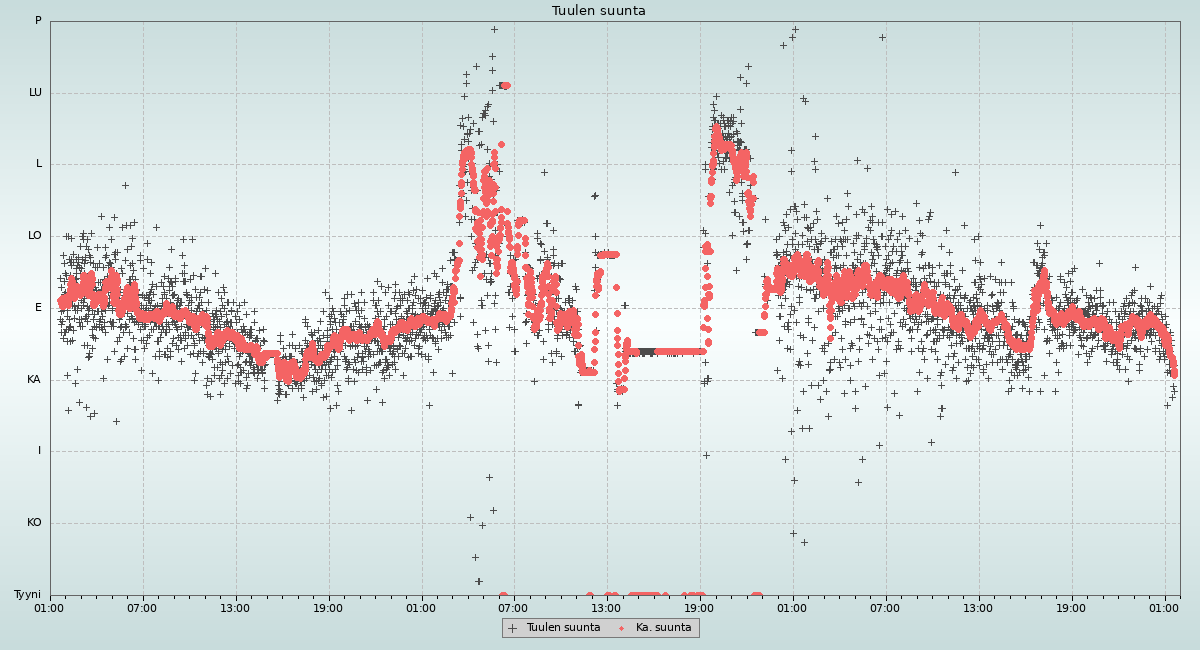Click the rightmost '01:00' time axis label

pos(1164,607)
